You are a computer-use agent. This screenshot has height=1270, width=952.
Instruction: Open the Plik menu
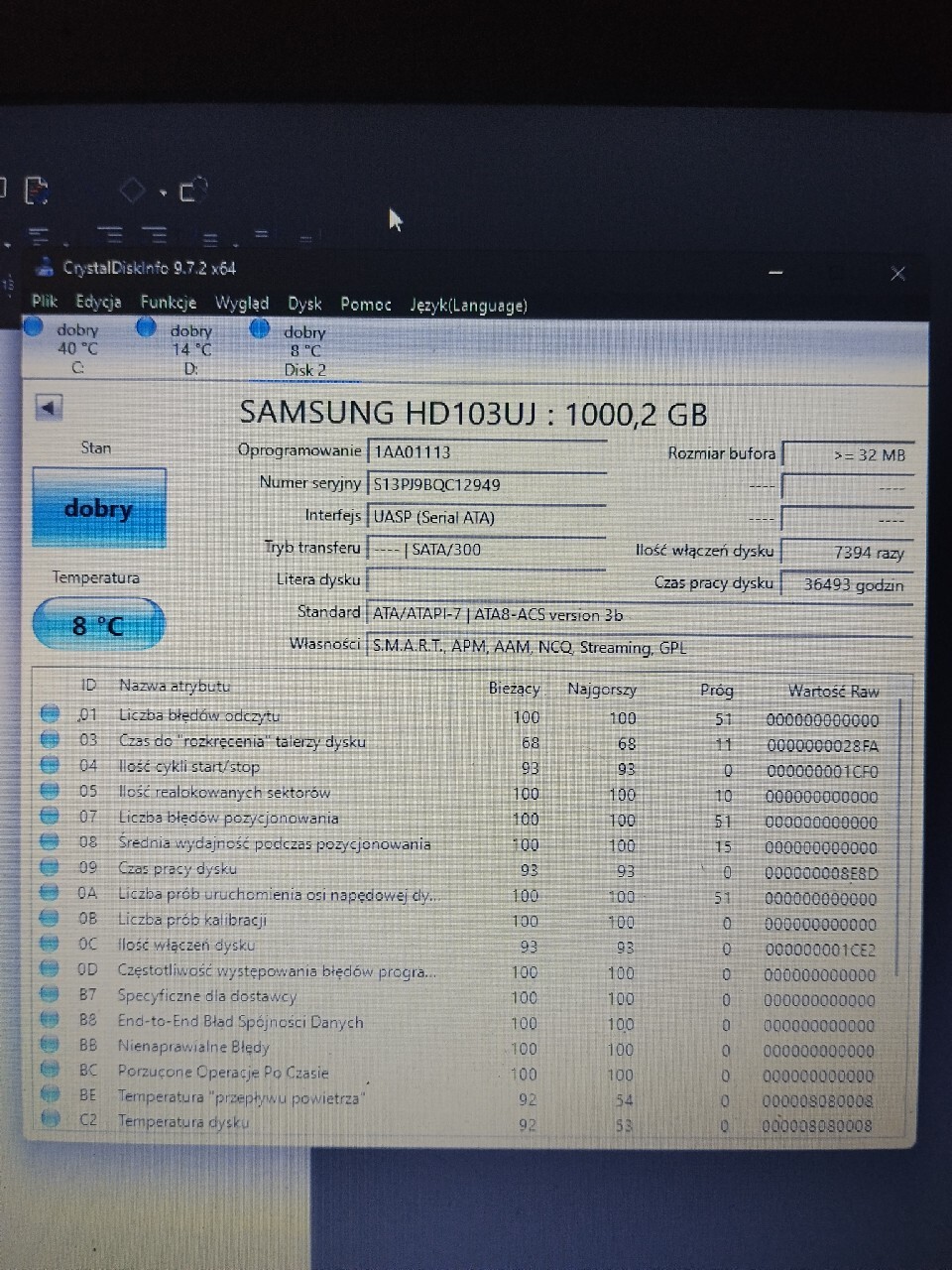pyautogui.click(x=45, y=302)
